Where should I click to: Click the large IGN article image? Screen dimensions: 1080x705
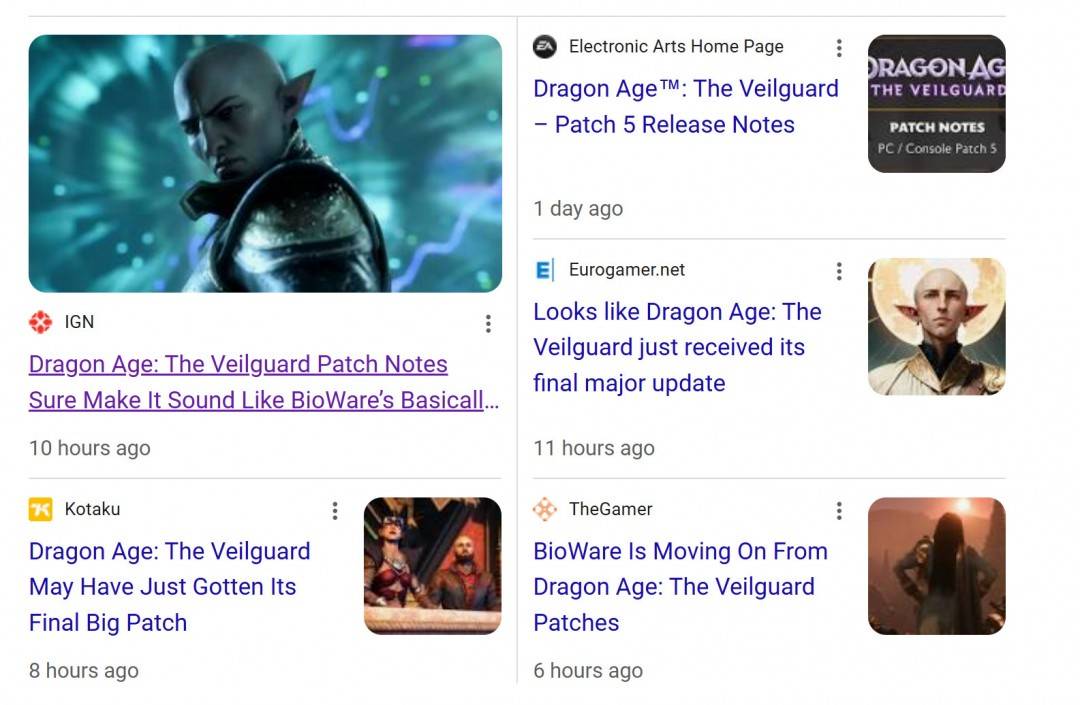[x=265, y=164]
